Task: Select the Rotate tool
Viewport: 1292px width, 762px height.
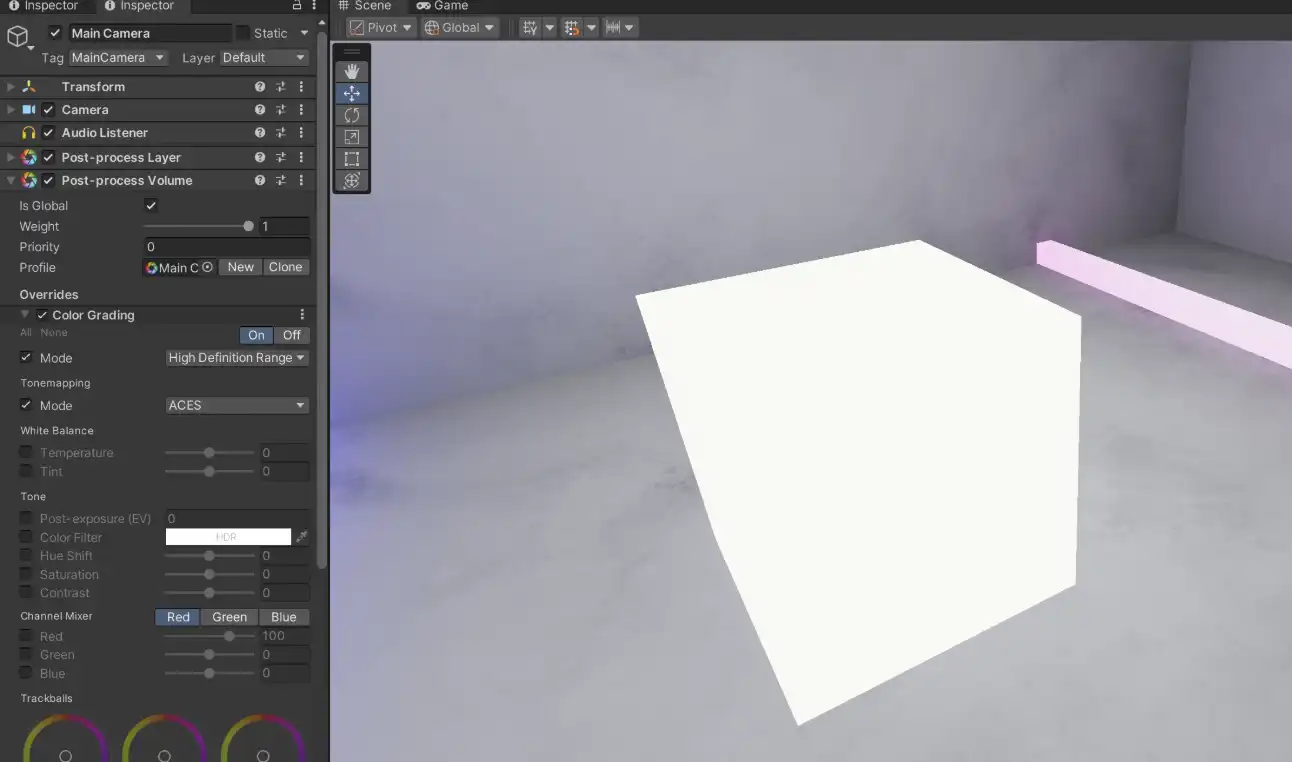Action: coord(352,115)
